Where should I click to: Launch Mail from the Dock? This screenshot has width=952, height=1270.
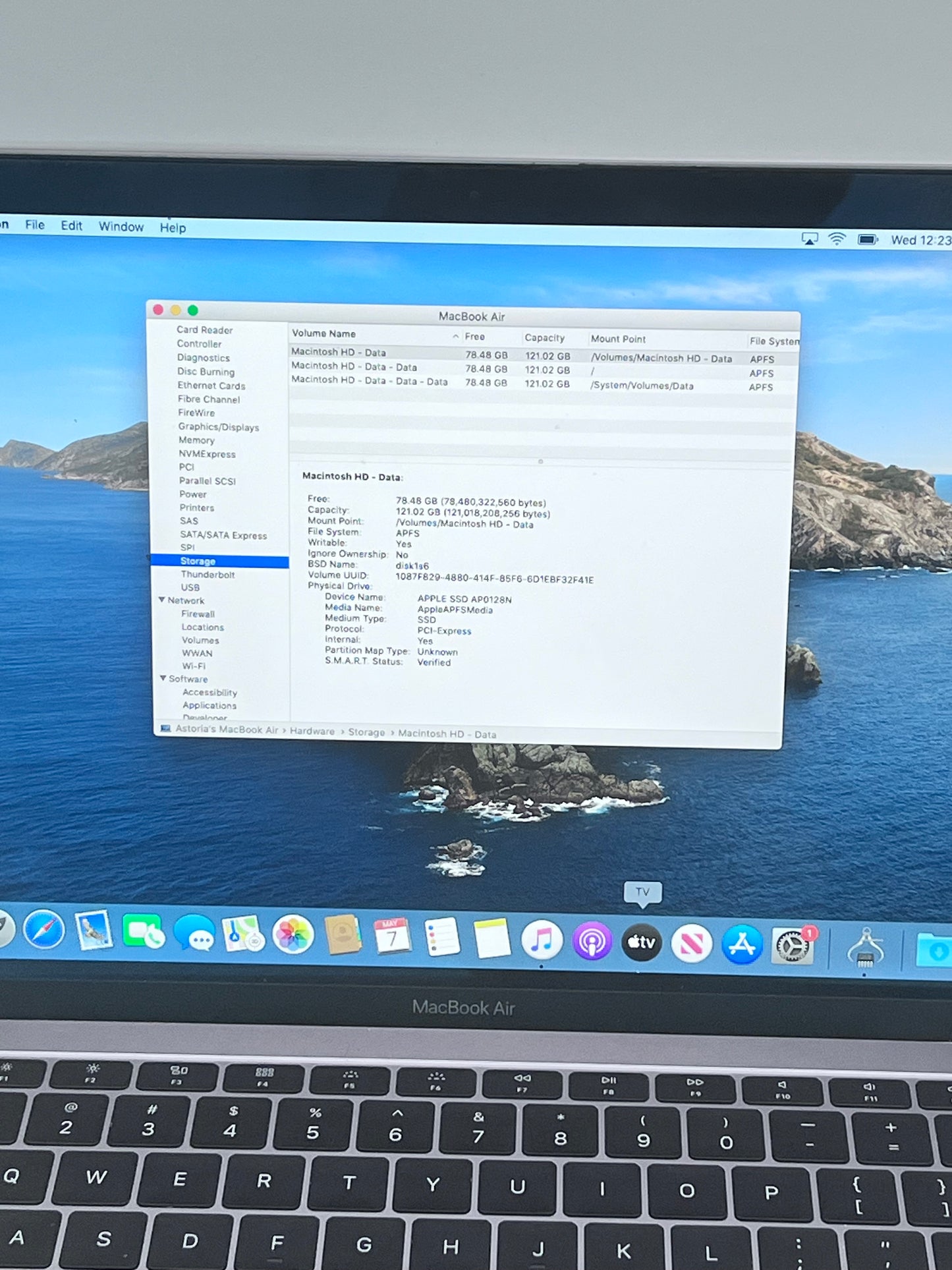click(93, 931)
